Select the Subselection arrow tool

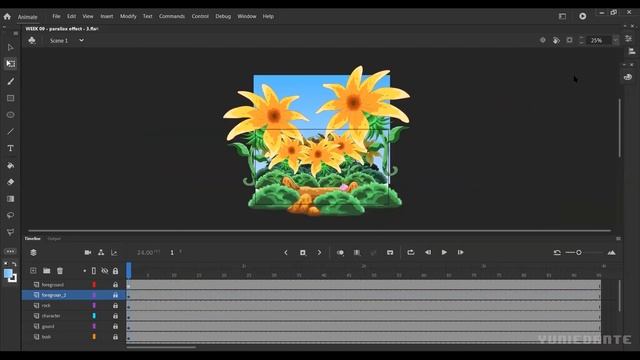coord(11,47)
